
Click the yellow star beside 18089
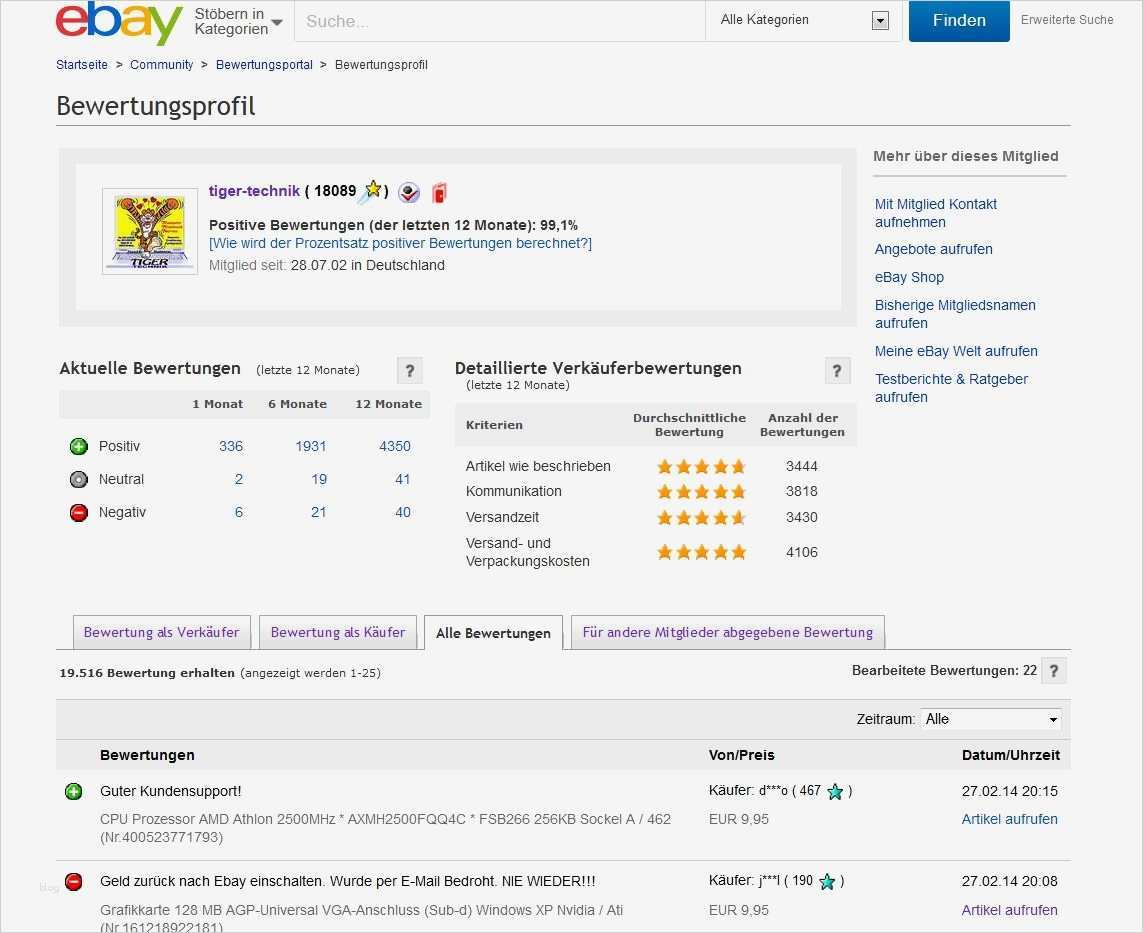click(x=372, y=190)
